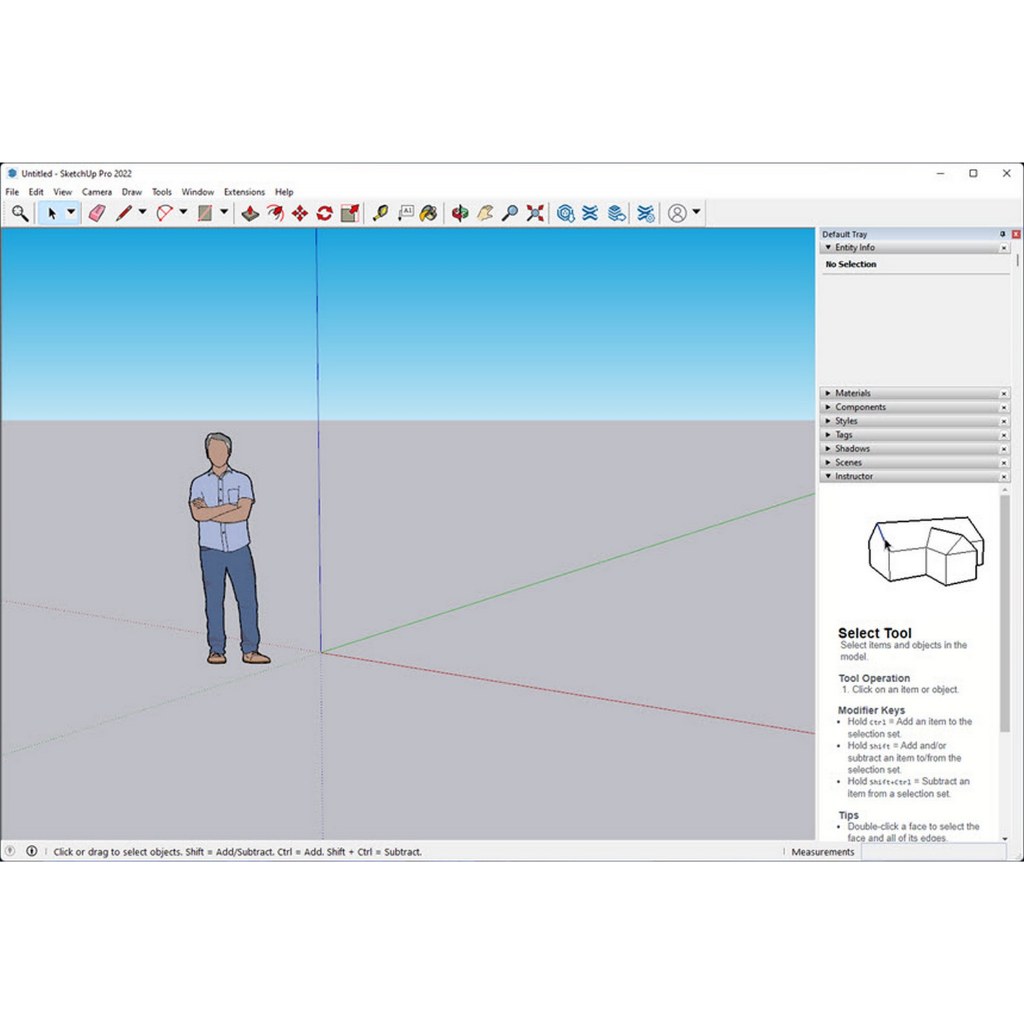Close the Instructor panel
Image resolution: width=1024 pixels, height=1024 pixels.
click(x=1004, y=477)
